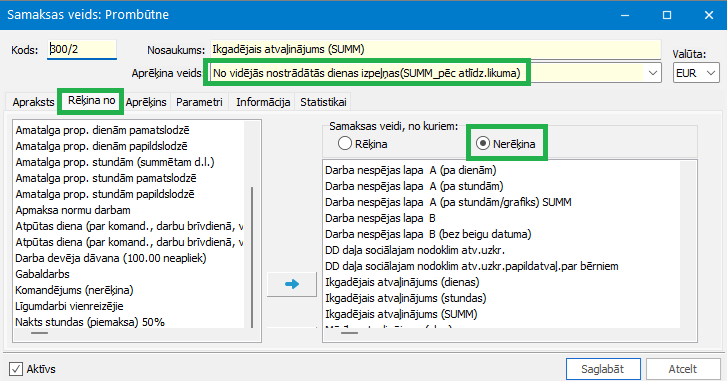Select 'Ikgadējais atvaļinājums (SUMM)' in right list
This screenshot has width=727, height=381.
pos(401,314)
